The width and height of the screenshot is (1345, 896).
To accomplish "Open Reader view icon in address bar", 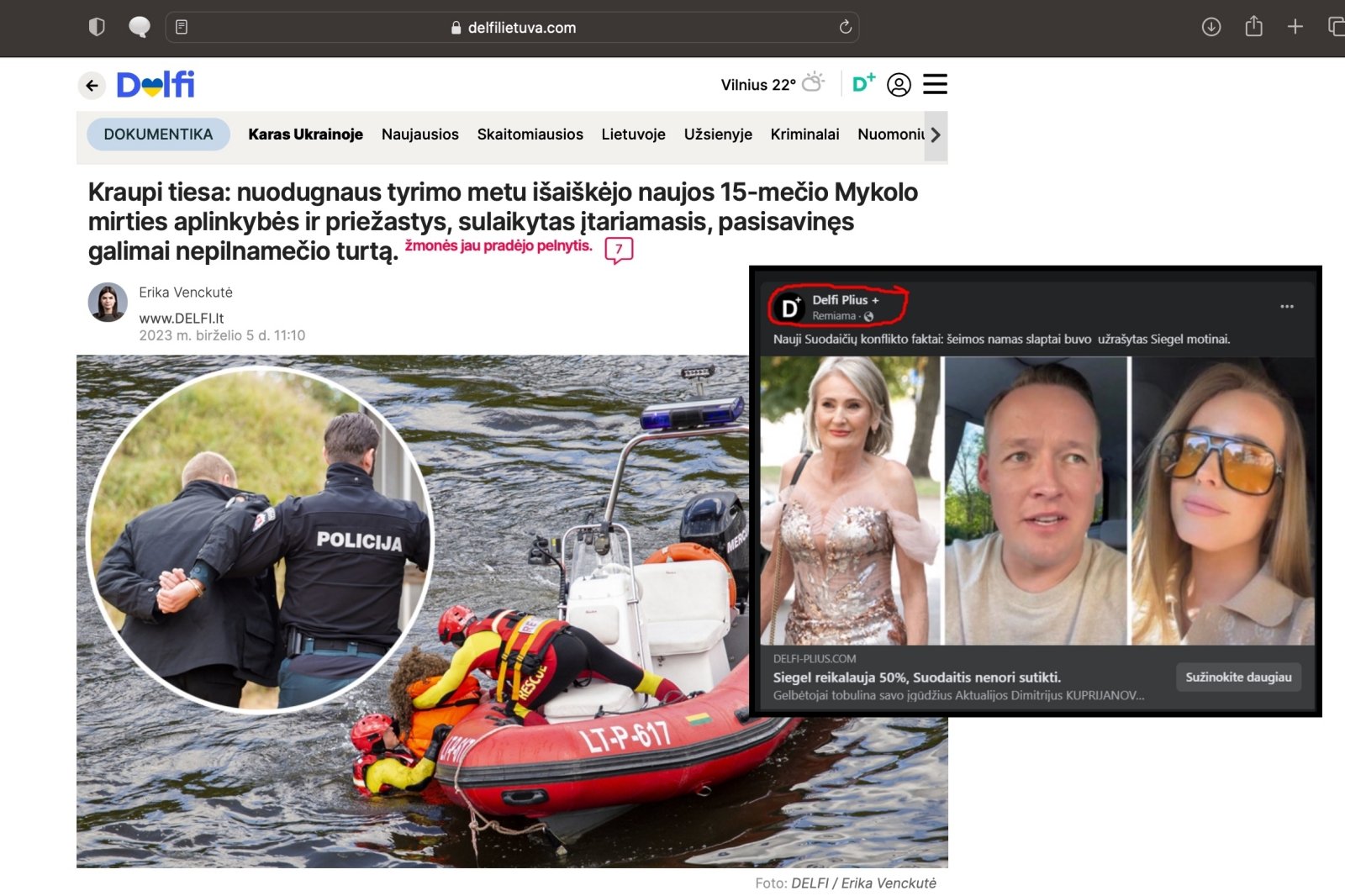I will [x=182, y=27].
